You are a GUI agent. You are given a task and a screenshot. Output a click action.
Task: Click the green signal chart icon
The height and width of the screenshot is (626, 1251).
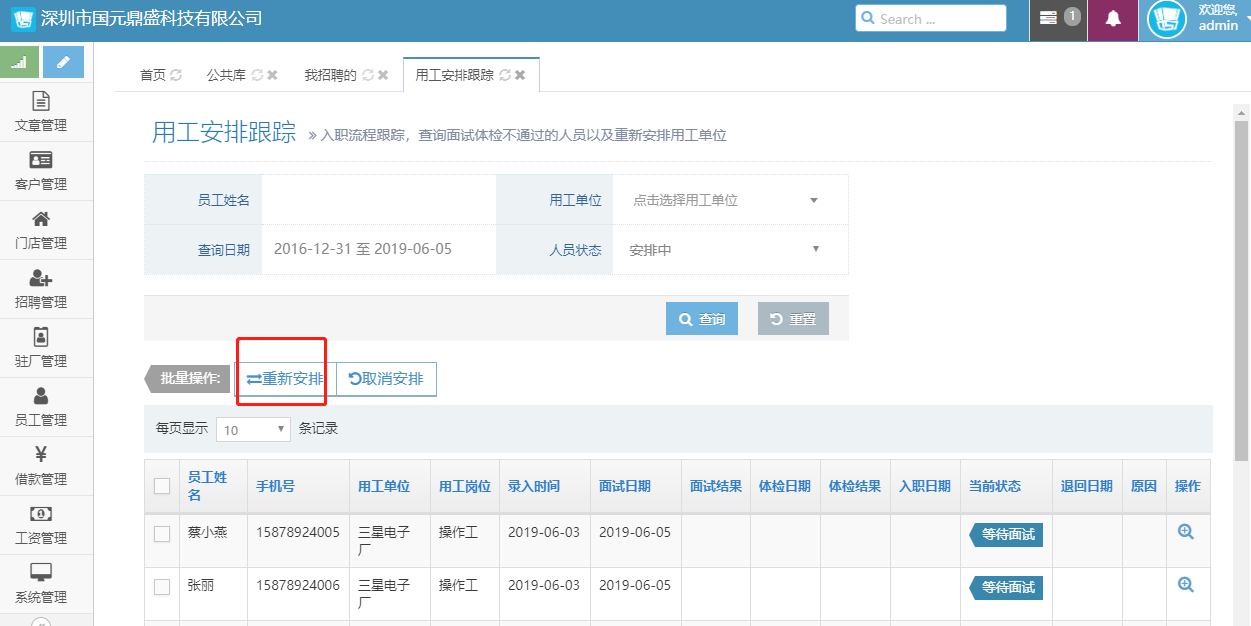[x=19, y=62]
